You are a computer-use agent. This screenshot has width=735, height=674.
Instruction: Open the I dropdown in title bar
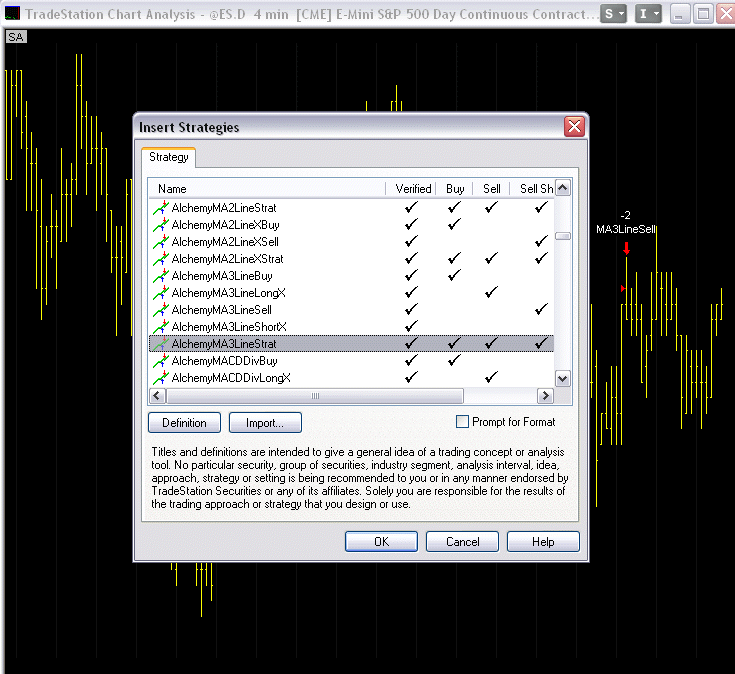pos(649,14)
